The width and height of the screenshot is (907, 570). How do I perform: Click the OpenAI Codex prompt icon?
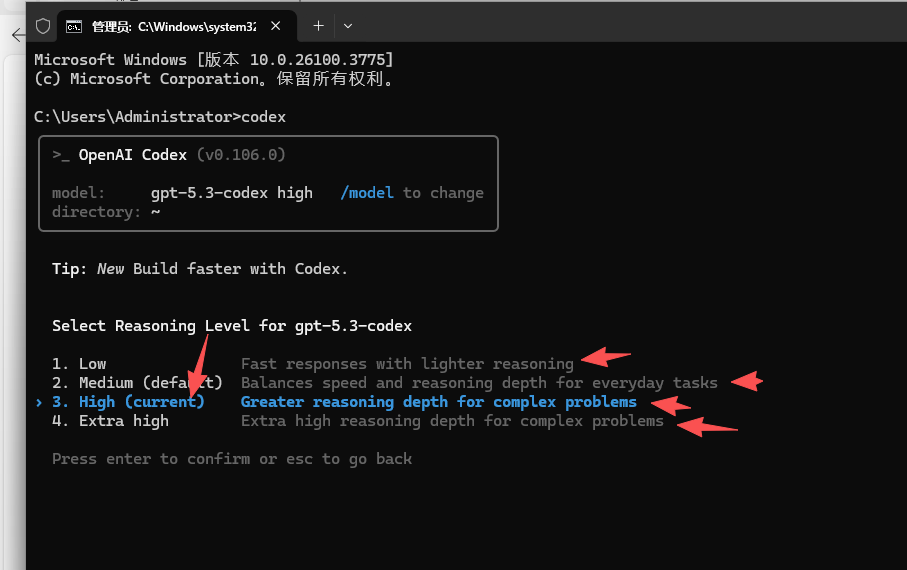coord(61,155)
